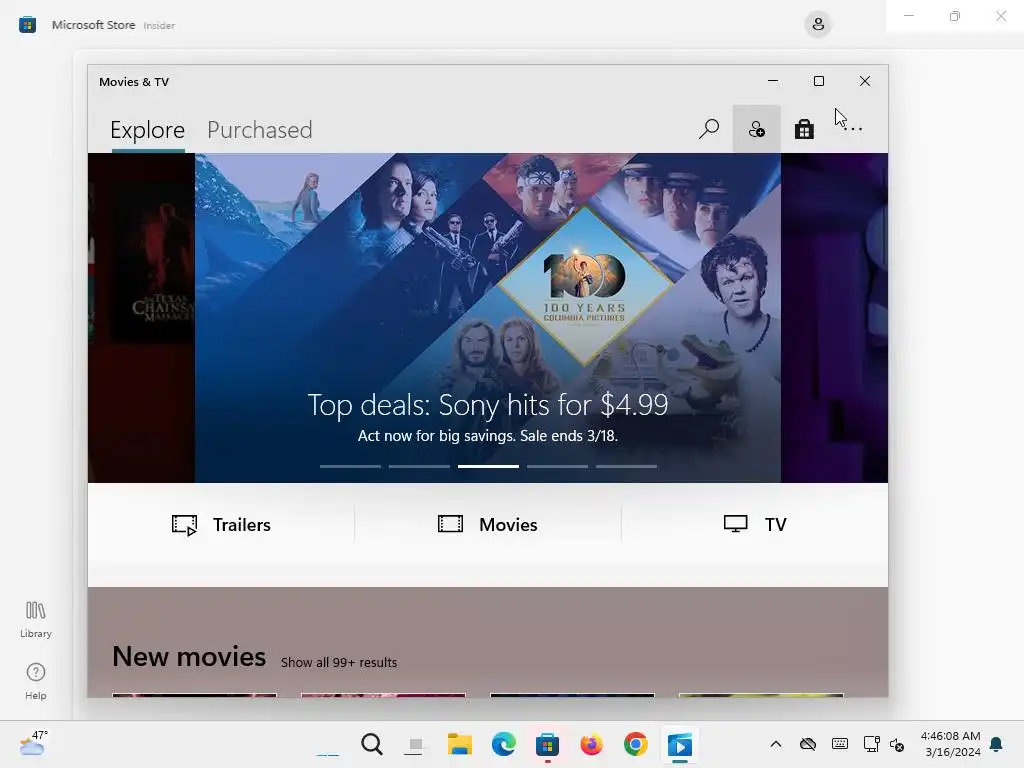Minimize the Movies & TV window

[773, 81]
